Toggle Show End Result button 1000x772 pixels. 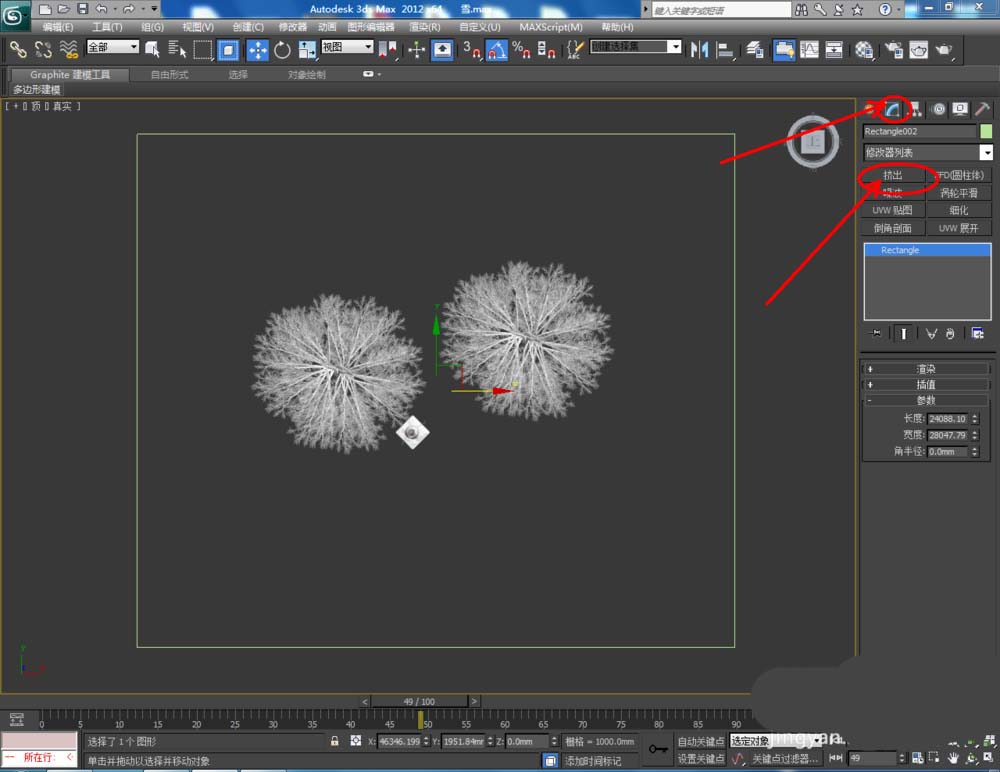904,333
